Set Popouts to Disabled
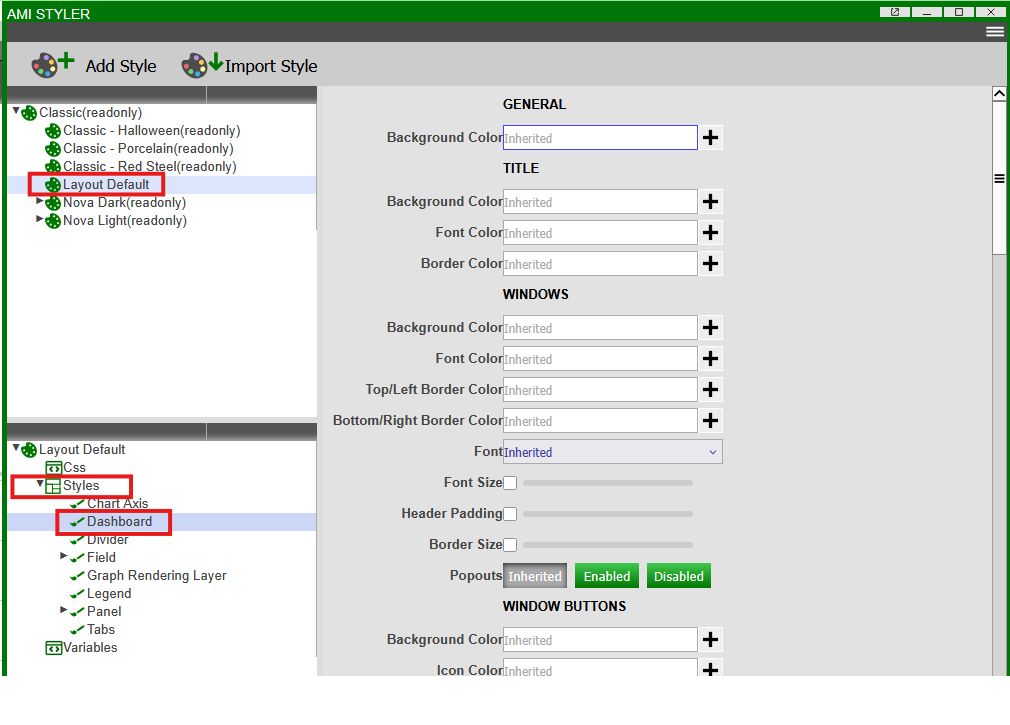 click(x=678, y=576)
